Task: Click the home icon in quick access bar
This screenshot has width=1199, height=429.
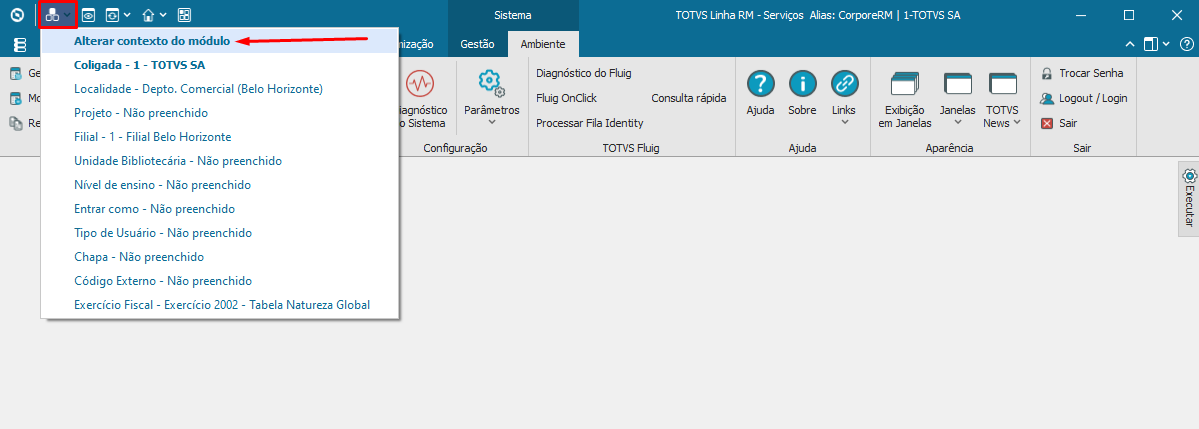Action: pyautogui.click(x=149, y=15)
